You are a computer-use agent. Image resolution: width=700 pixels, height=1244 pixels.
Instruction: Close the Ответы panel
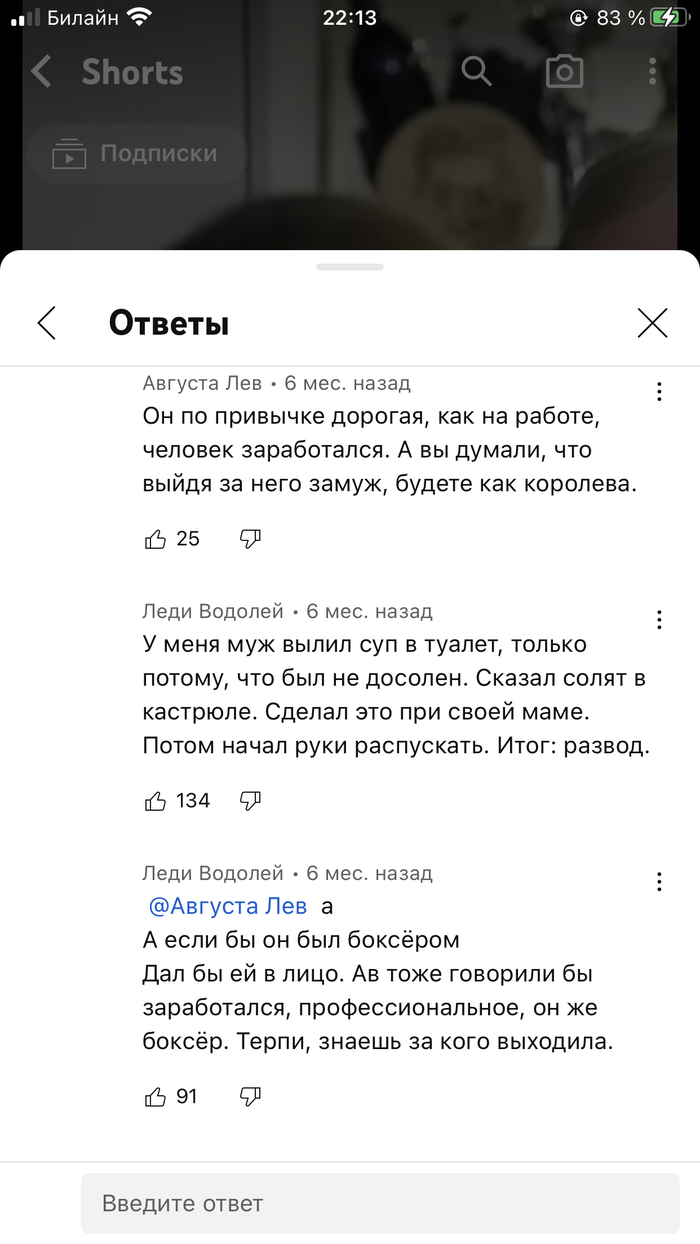click(652, 323)
